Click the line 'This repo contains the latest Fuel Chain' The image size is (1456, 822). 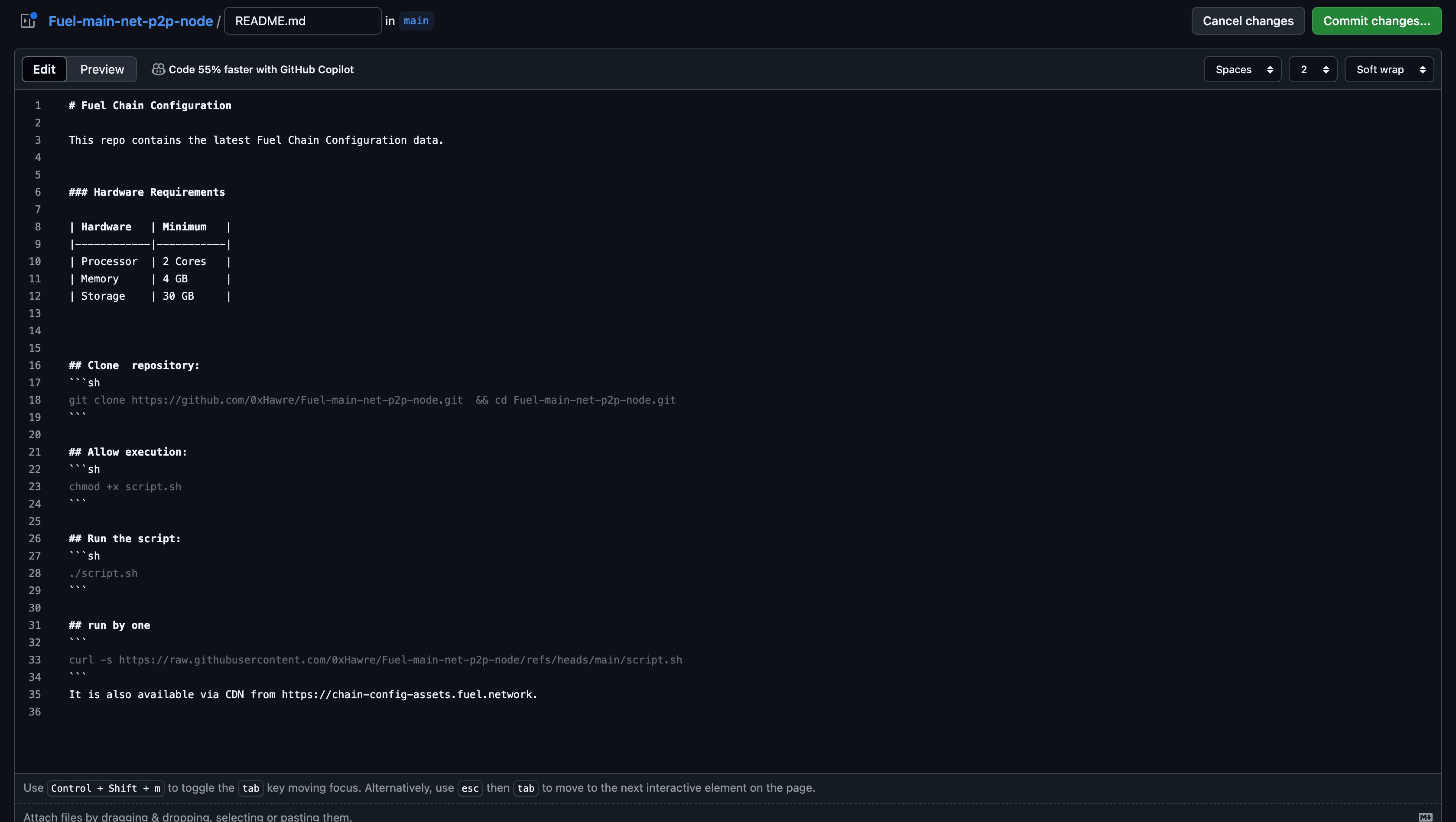click(x=256, y=140)
